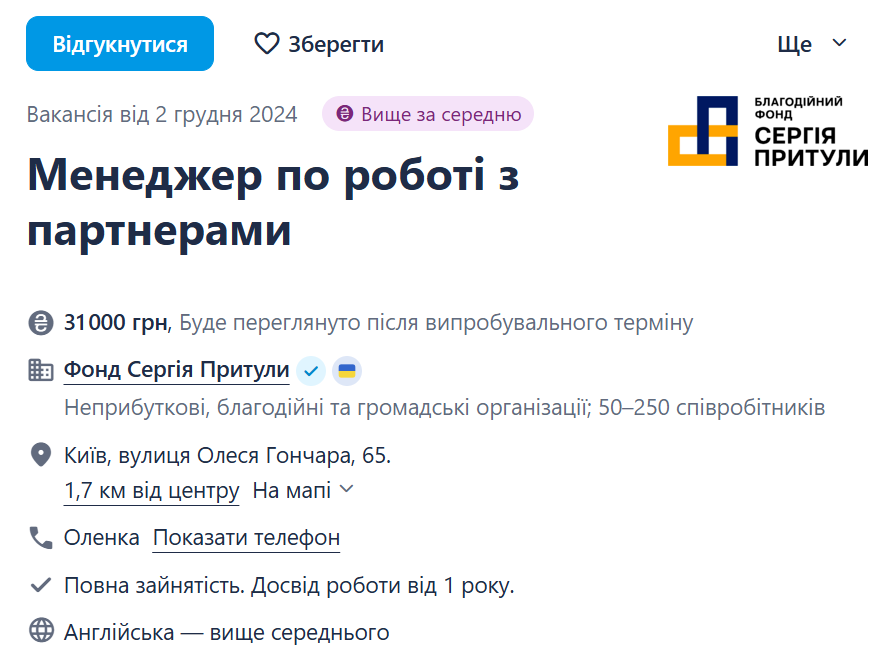Click the checkmark icon before Повна зайнятість
This screenshot has width=889, height=670.
pyautogui.click(x=40, y=585)
